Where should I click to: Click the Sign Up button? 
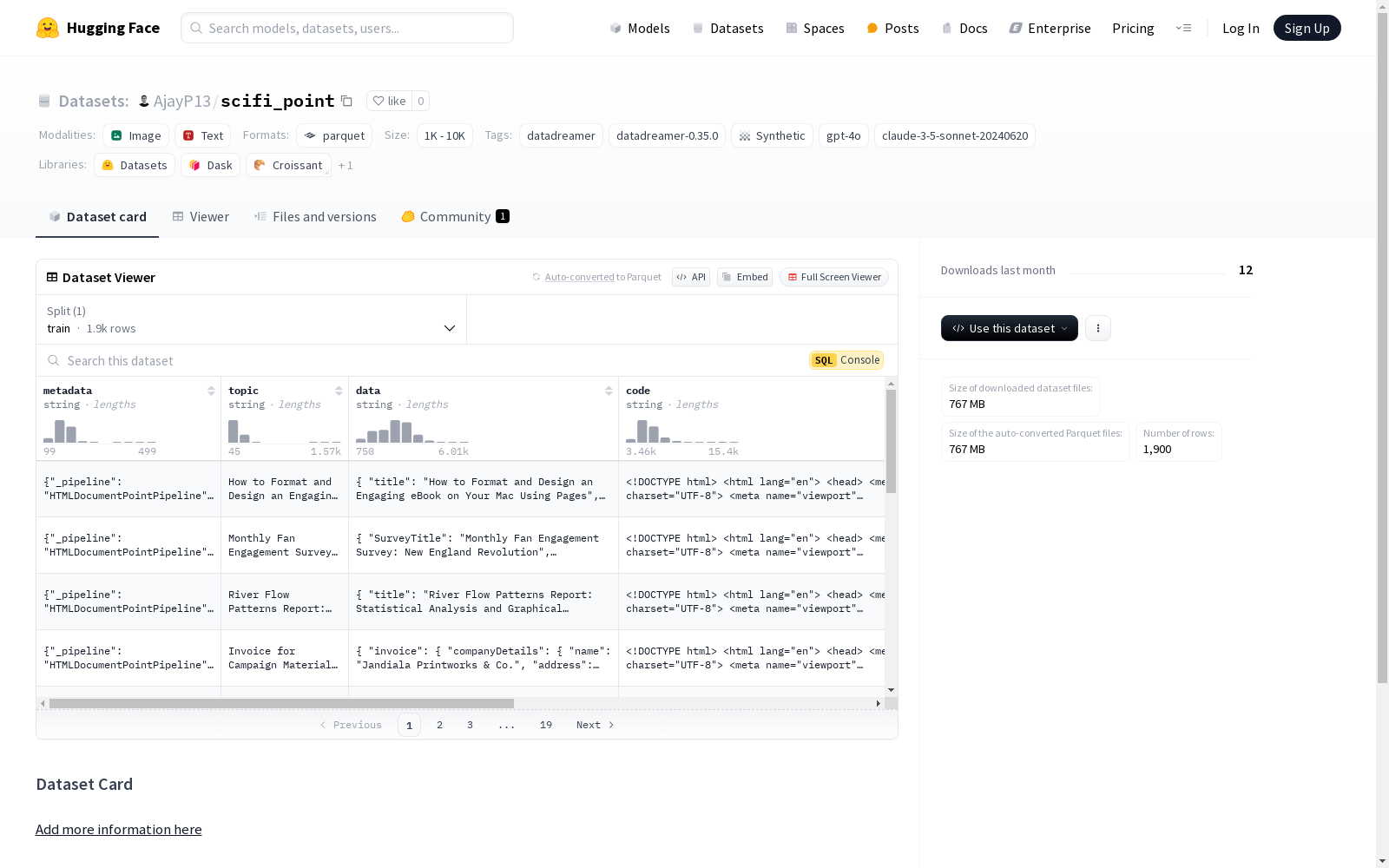pos(1307,28)
